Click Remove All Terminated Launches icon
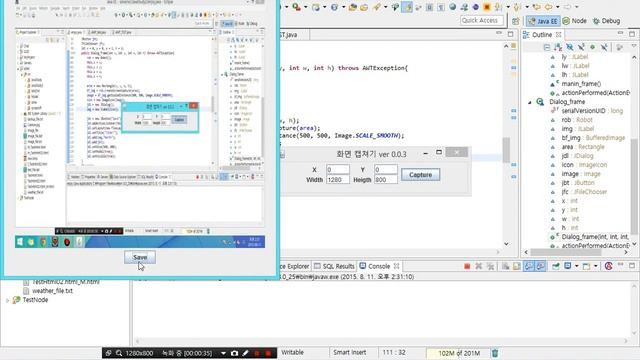The image size is (640, 360). pos(490,266)
